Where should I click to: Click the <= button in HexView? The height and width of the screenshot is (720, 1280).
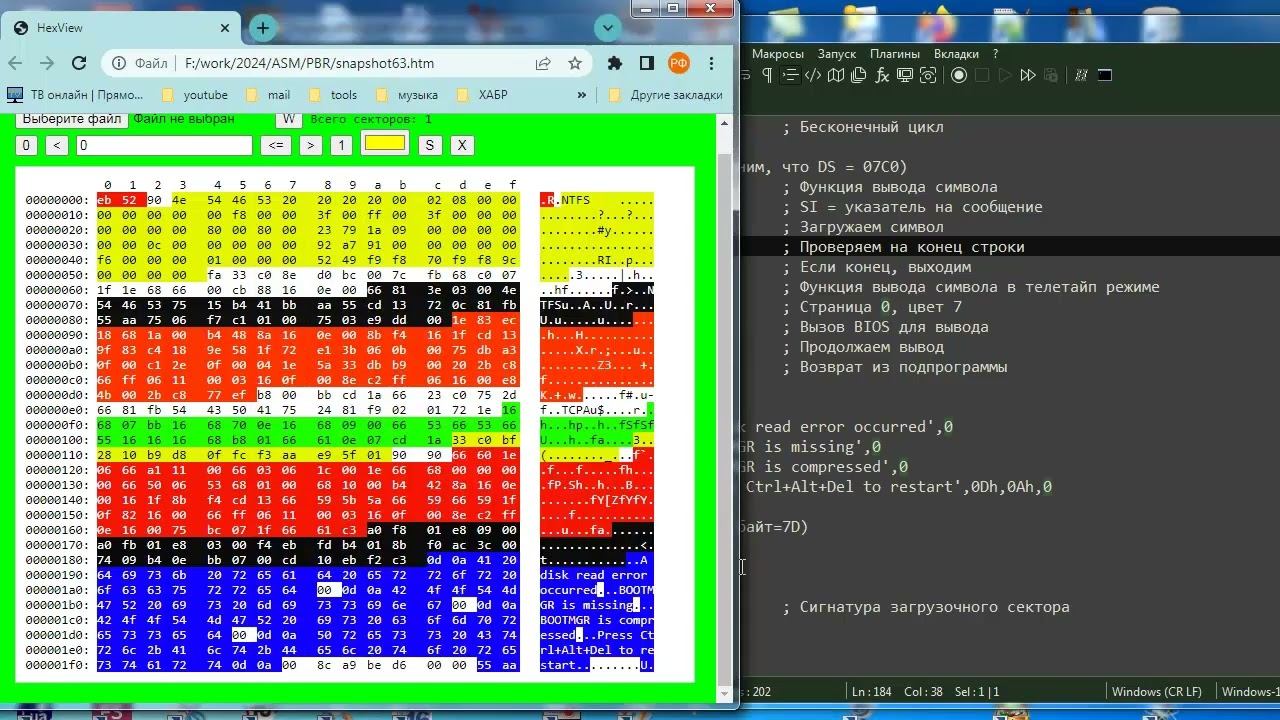(x=276, y=145)
